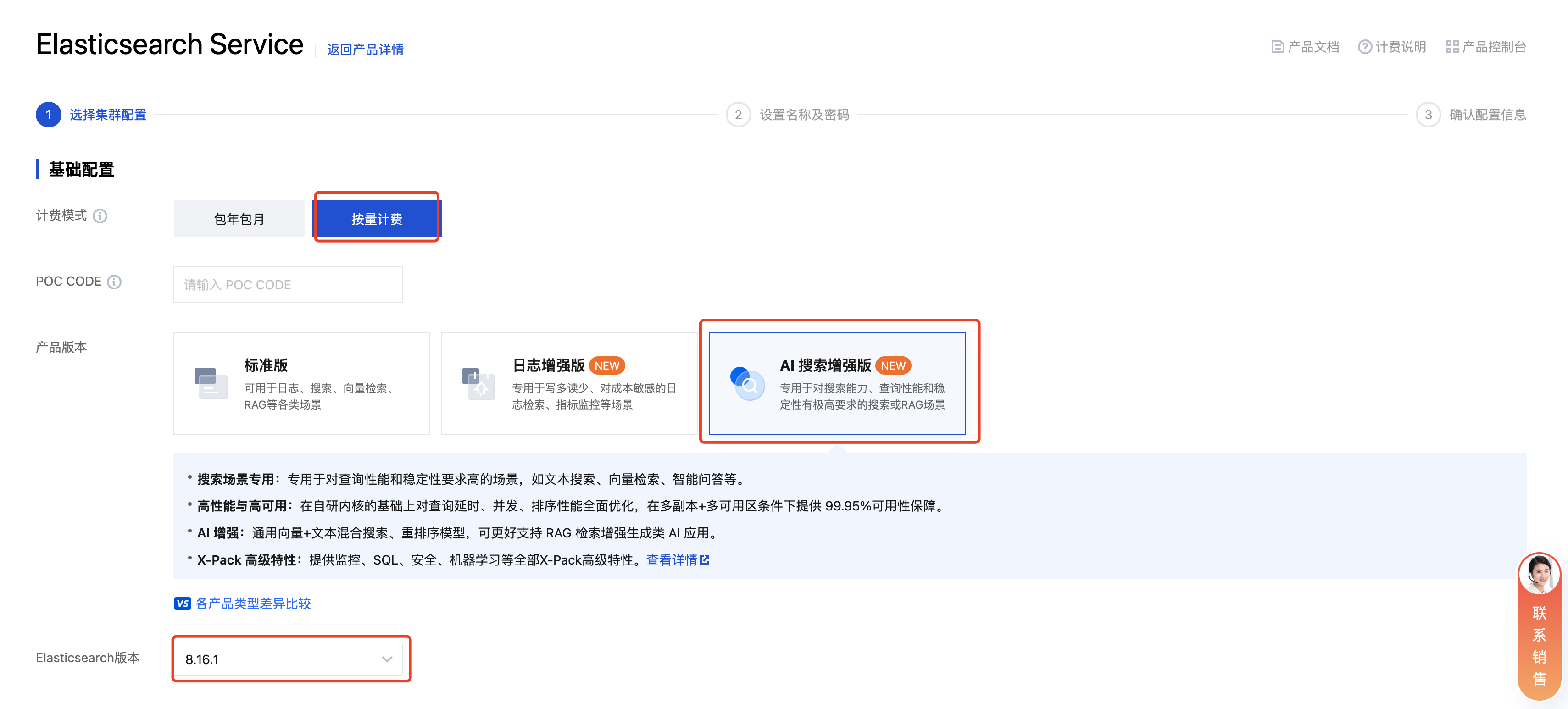The image size is (1568, 709).
Task: Choose the AI 搜索增强版 product edition card
Action: (x=838, y=383)
